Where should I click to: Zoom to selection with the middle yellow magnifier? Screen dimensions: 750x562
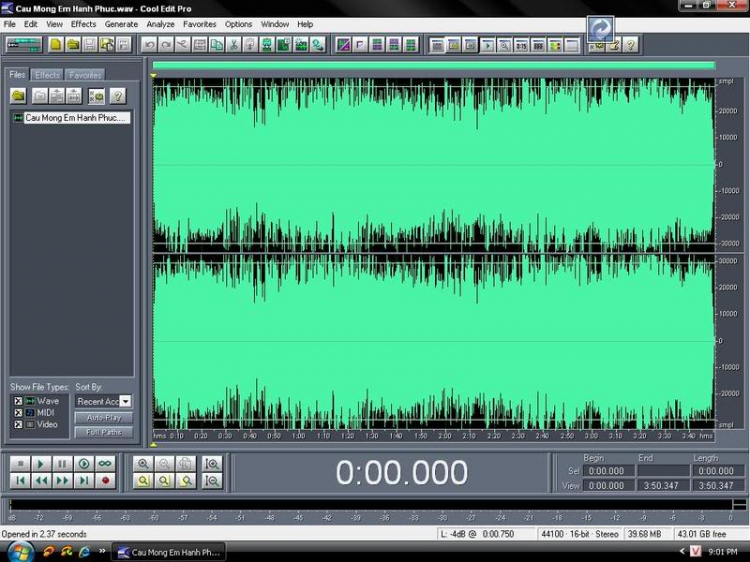[x=164, y=480]
